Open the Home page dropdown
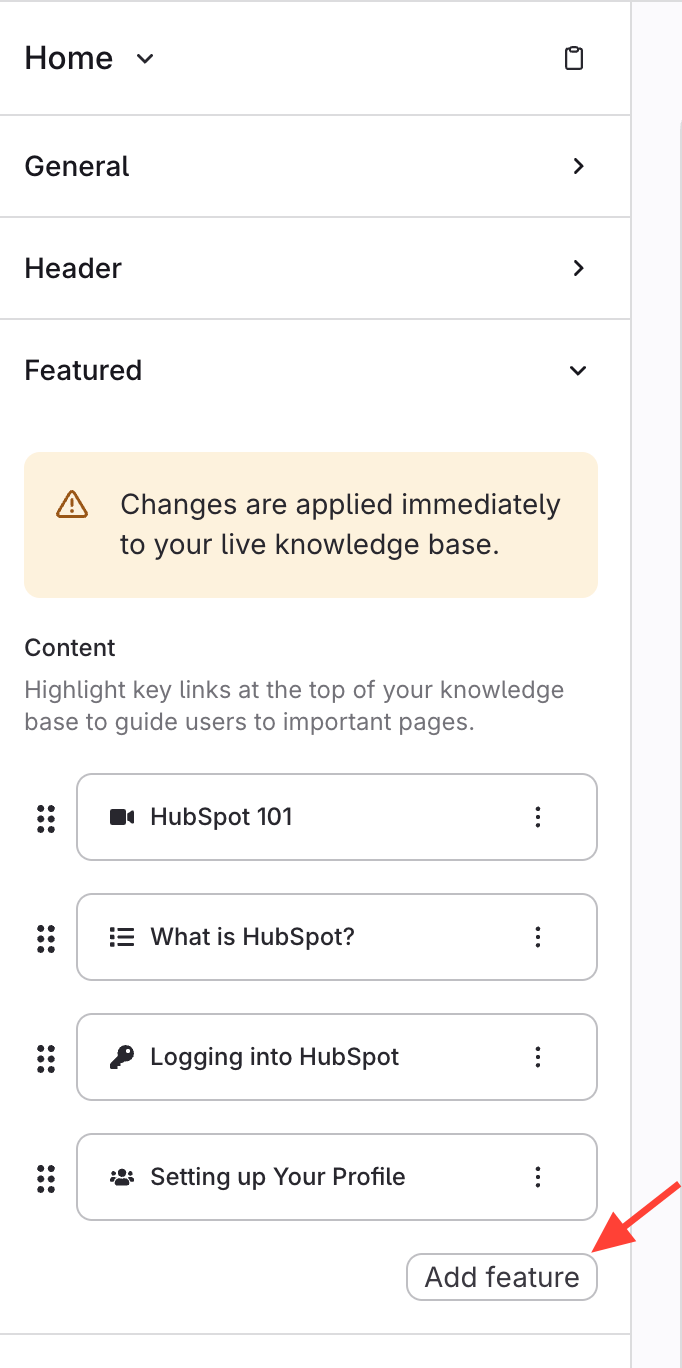The width and height of the screenshot is (682, 1368). click(x=145, y=59)
